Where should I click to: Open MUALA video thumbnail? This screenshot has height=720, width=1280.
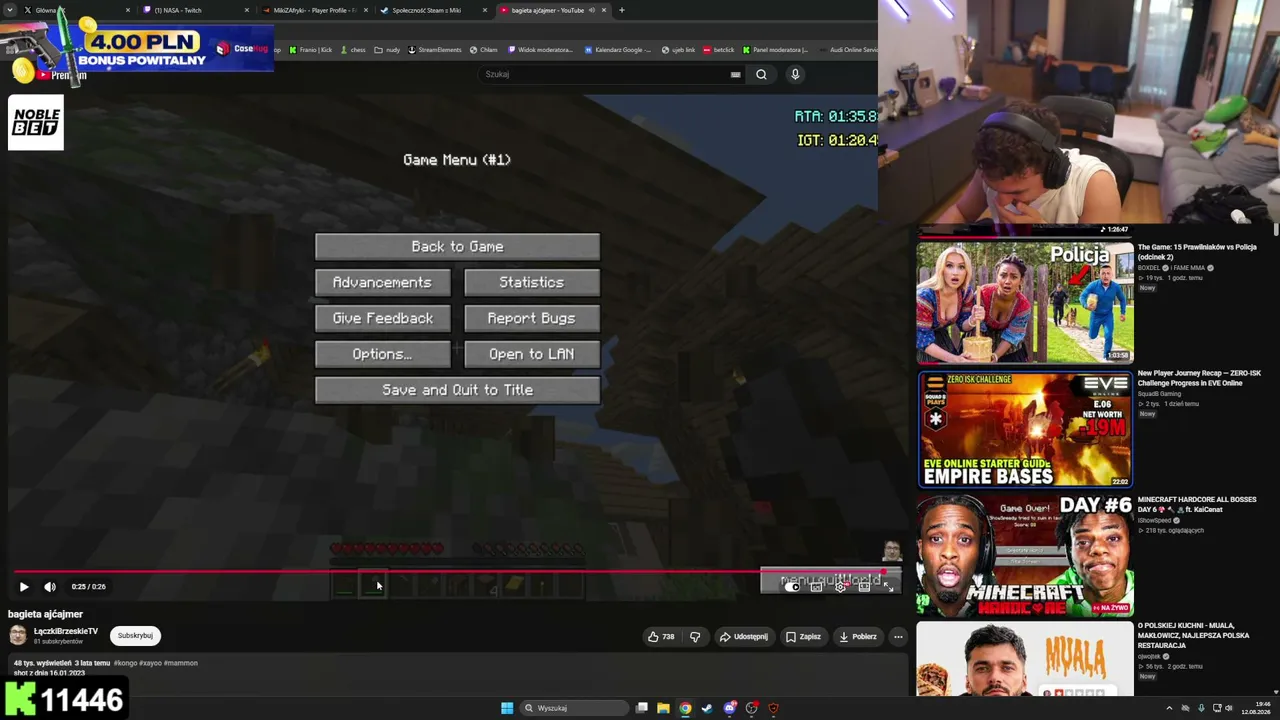pyautogui.click(x=1025, y=658)
